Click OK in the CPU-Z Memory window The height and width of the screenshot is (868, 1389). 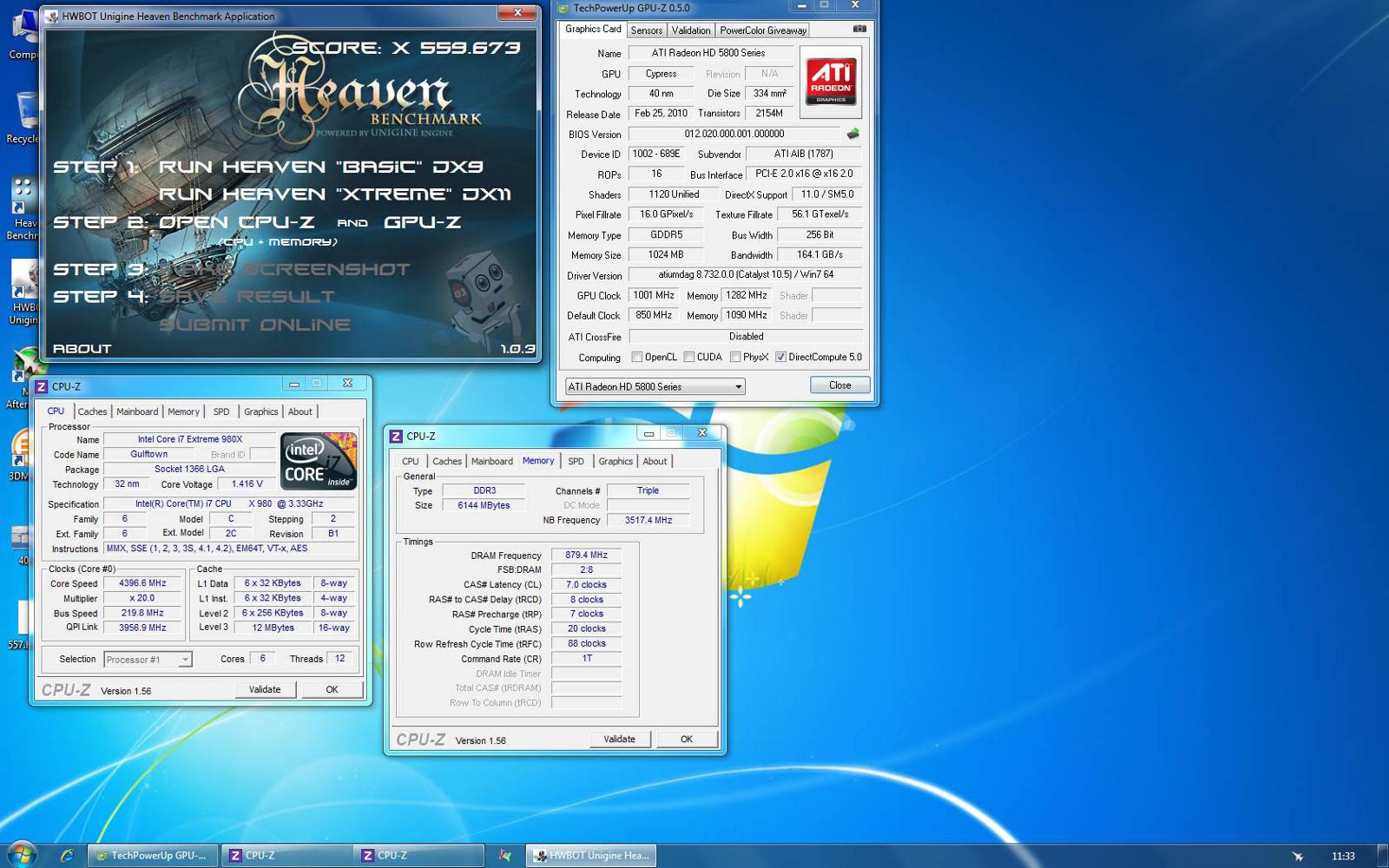687,739
